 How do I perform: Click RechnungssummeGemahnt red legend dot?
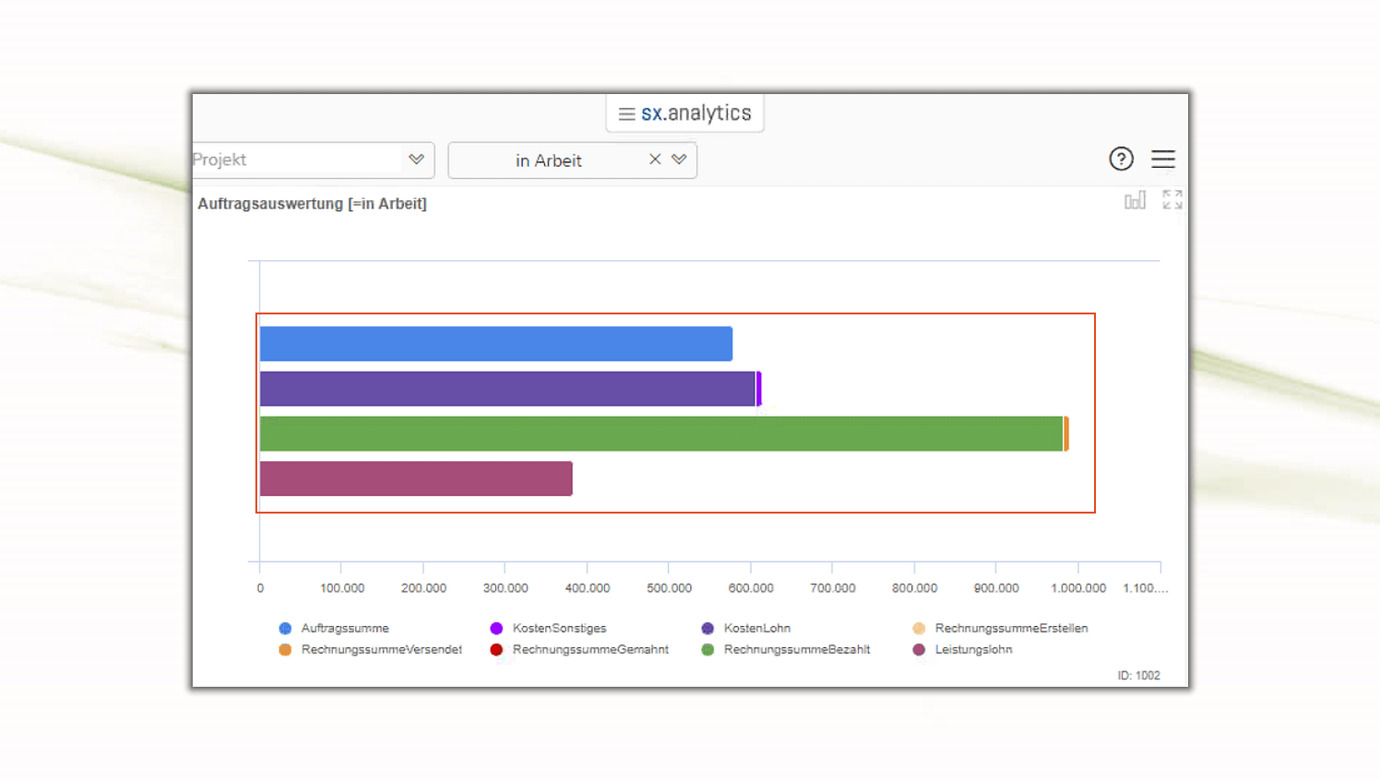(496, 649)
